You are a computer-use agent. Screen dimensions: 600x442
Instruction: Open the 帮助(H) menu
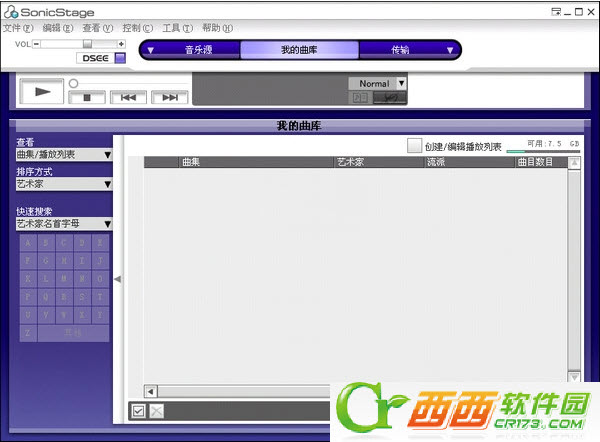coord(217,28)
